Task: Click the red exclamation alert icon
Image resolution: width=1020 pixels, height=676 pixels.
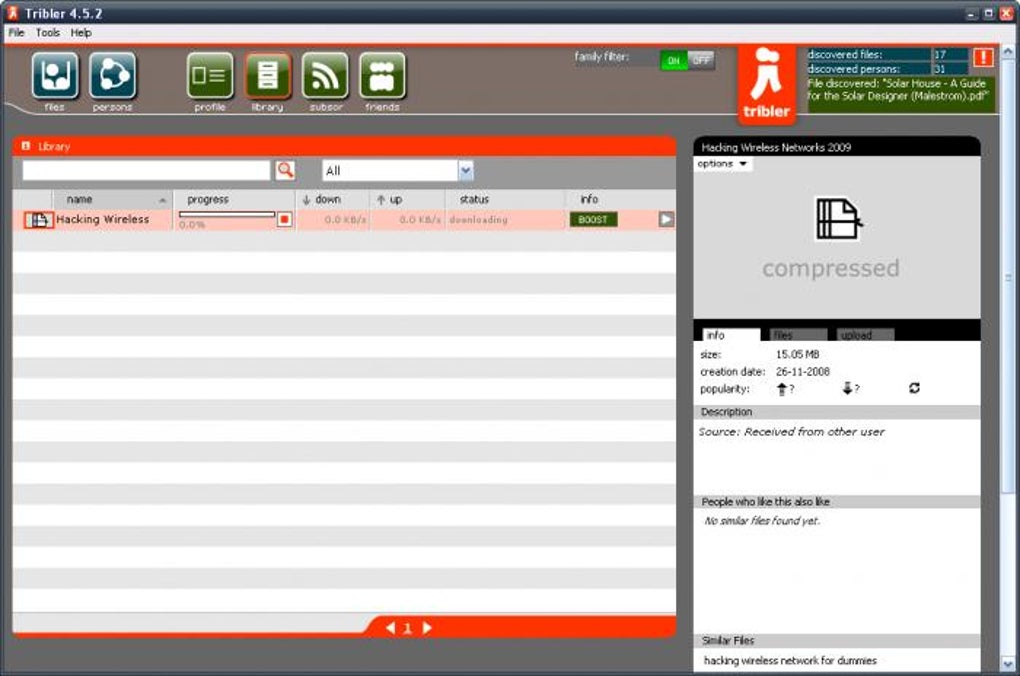Action: 983,58
